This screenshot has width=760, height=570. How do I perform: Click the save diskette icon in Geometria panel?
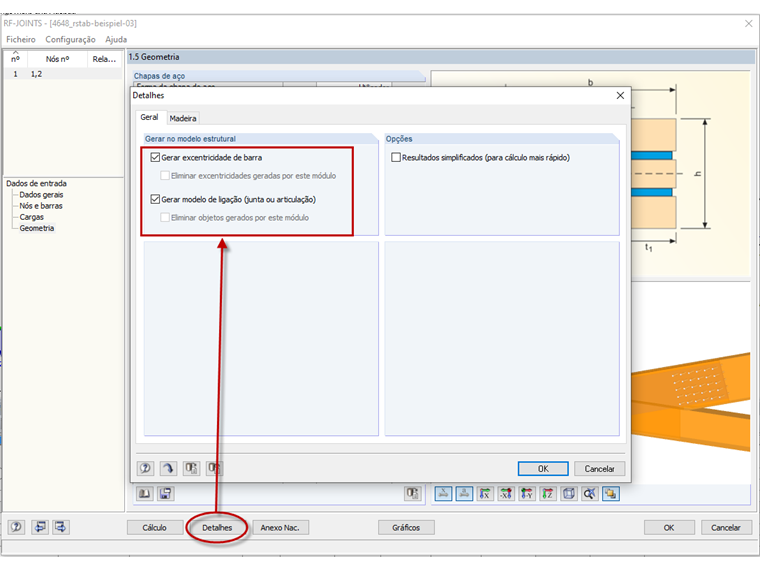pos(165,494)
